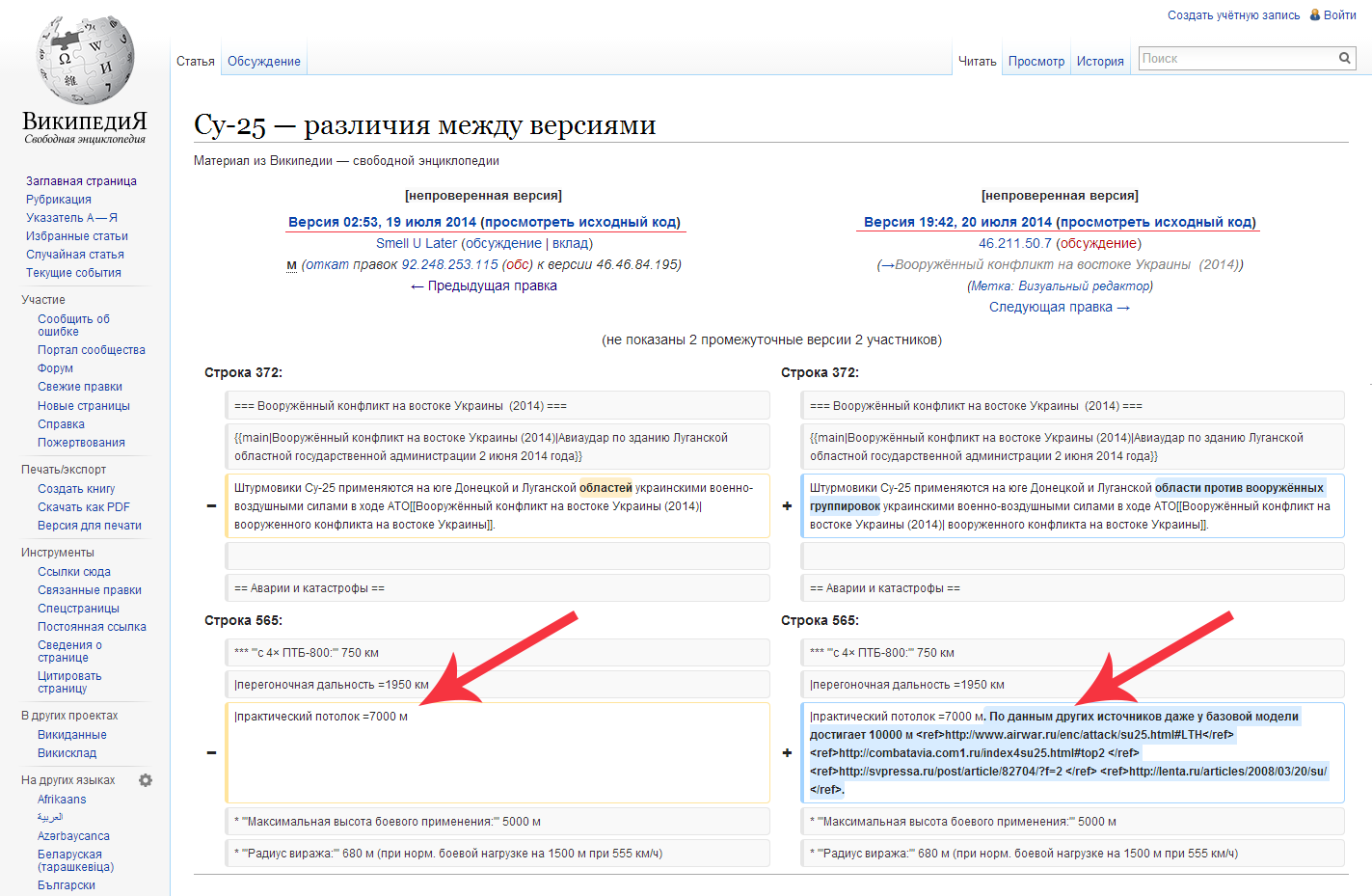Switch to the Обсуждение tab
The width and height of the screenshot is (1372, 896).
264,61
